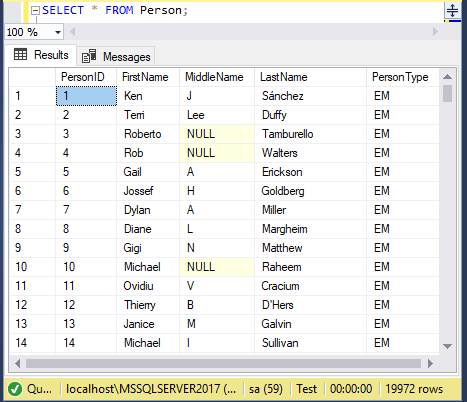Select the LastName cell 'Sullivan'
This screenshot has height=402, width=467.
pos(310,343)
